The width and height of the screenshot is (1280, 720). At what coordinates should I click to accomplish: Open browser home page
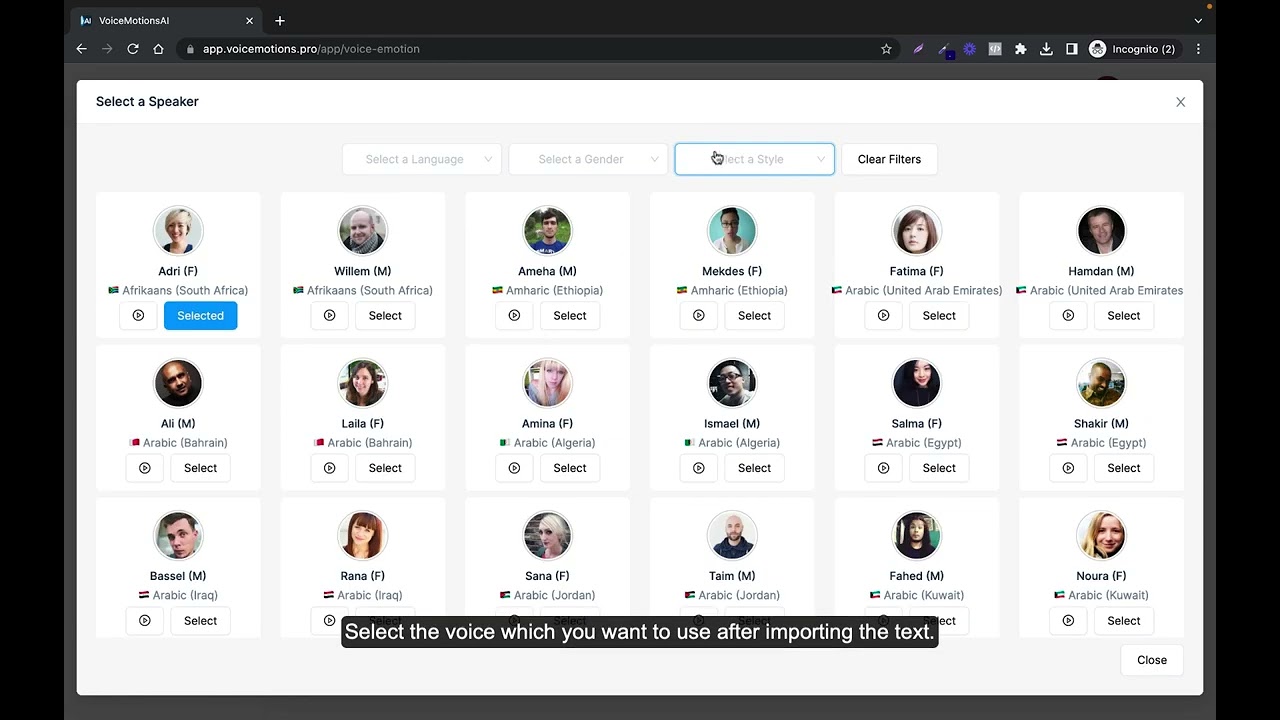tap(158, 49)
